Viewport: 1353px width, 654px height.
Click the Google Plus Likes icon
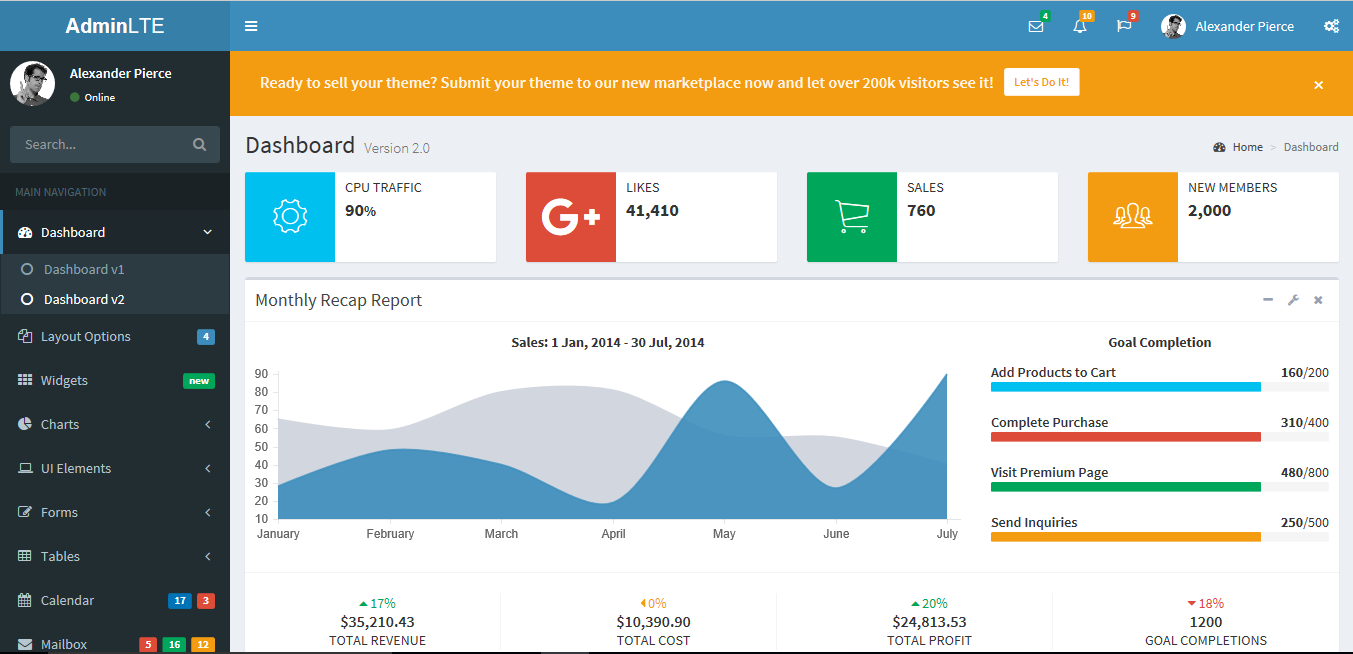coord(571,217)
